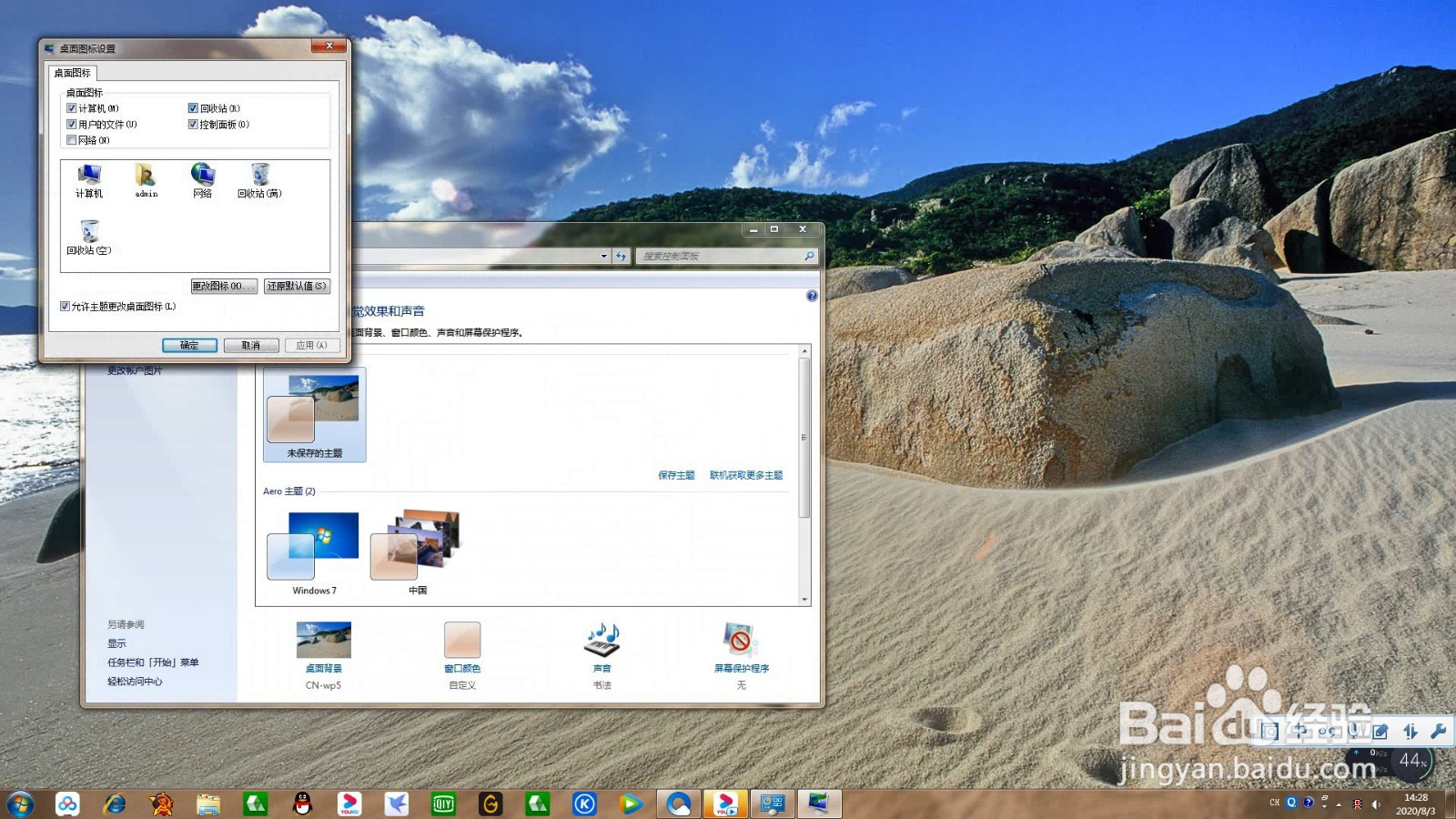Open the 显示 link in the sidebar
This screenshot has width=1456, height=819.
[116, 643]
